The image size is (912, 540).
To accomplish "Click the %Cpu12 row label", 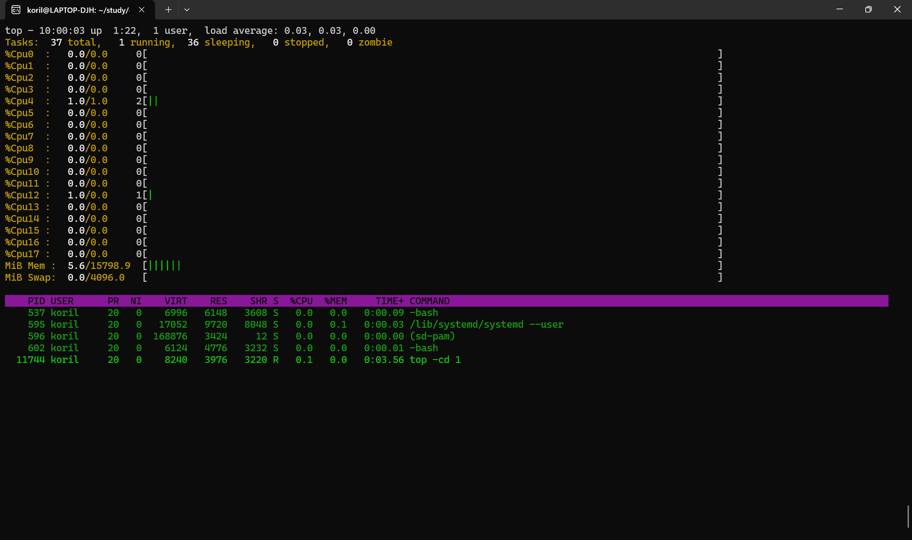I will point(22,195).
